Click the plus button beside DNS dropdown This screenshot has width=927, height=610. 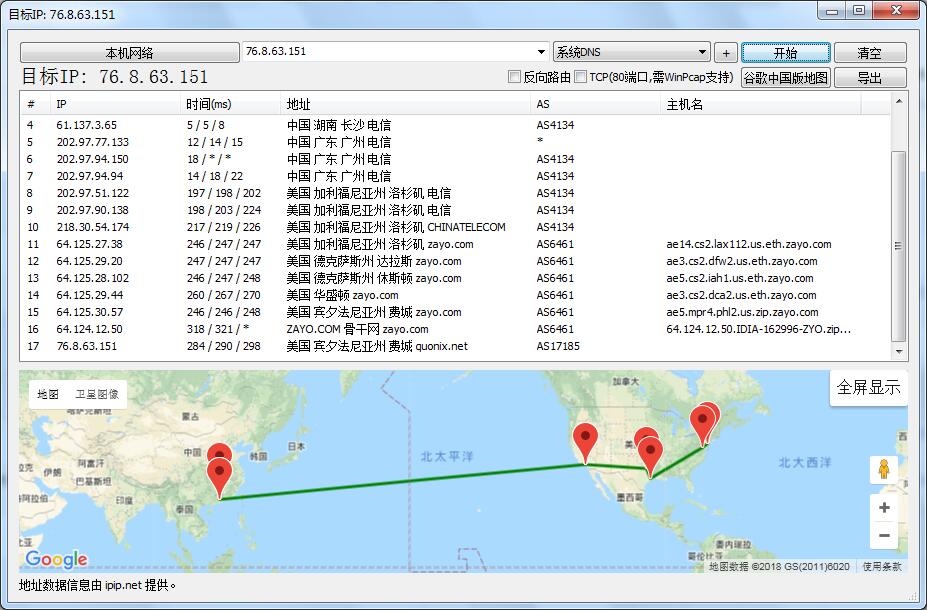point(726,53)
